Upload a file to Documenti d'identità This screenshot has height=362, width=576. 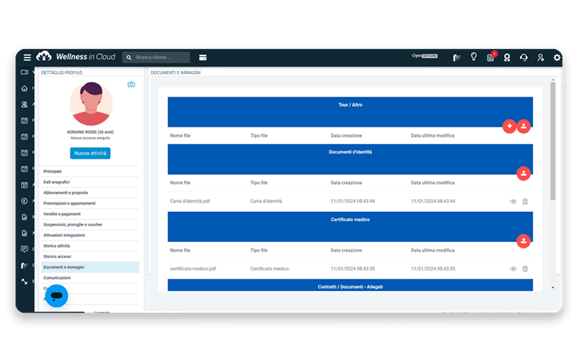click(523, 173)
